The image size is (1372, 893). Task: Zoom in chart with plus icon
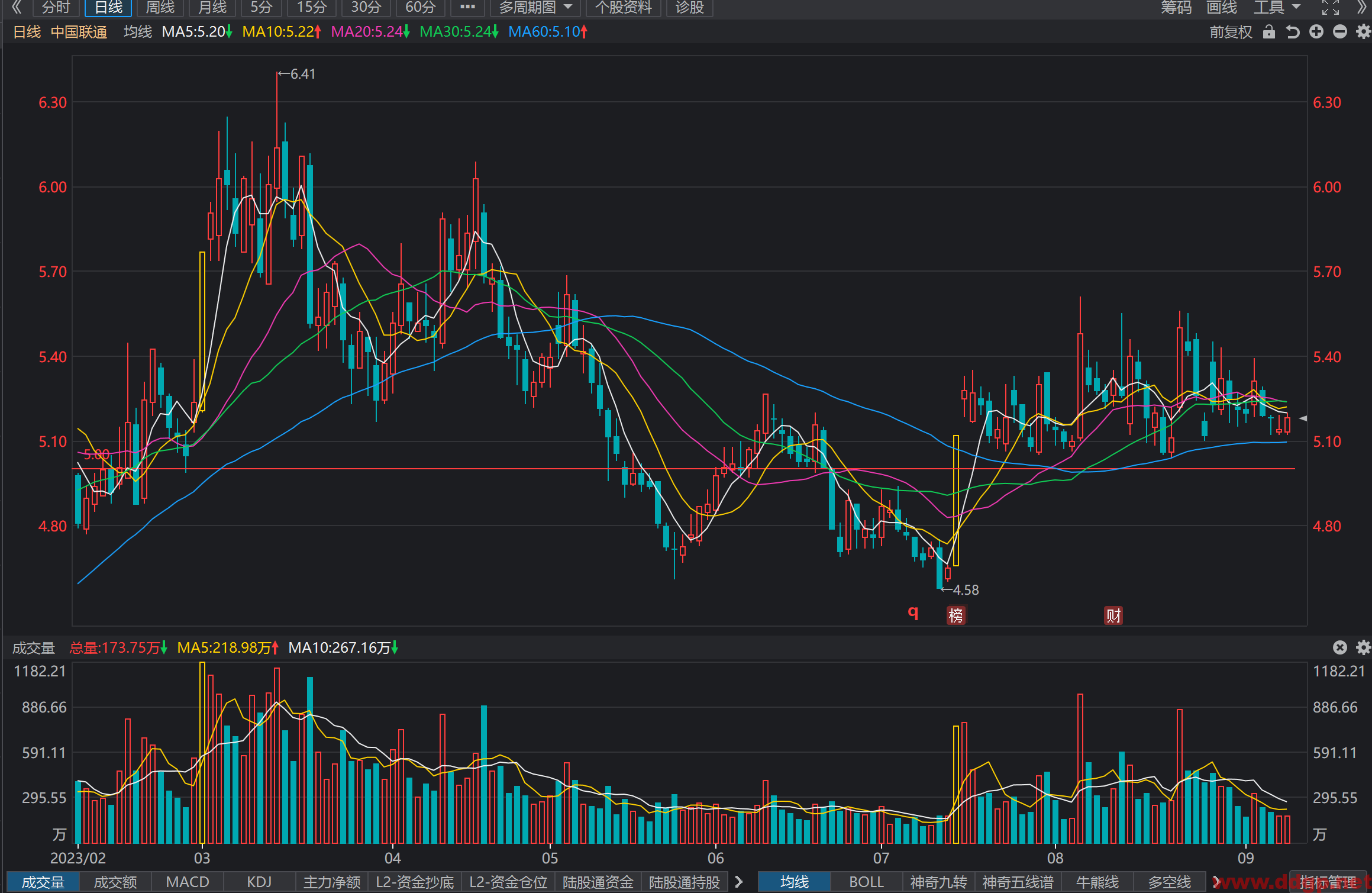point(1316,32)
